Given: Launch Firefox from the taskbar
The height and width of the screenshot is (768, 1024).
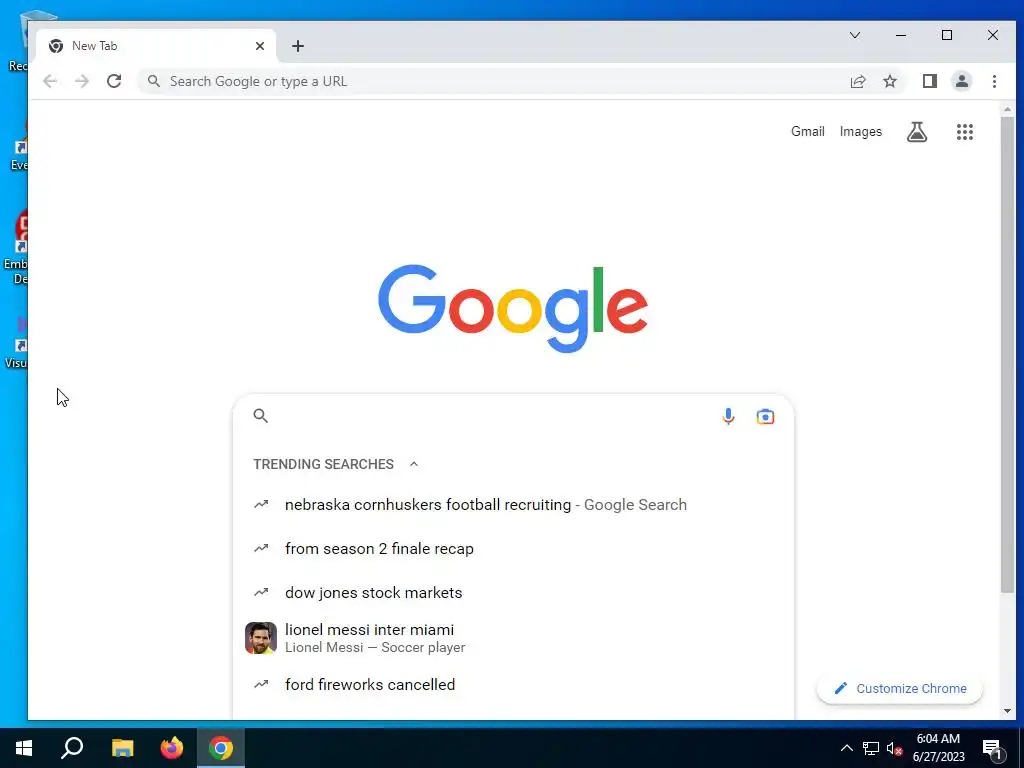Looking at the screenshot, I should [x=172, y=748].
